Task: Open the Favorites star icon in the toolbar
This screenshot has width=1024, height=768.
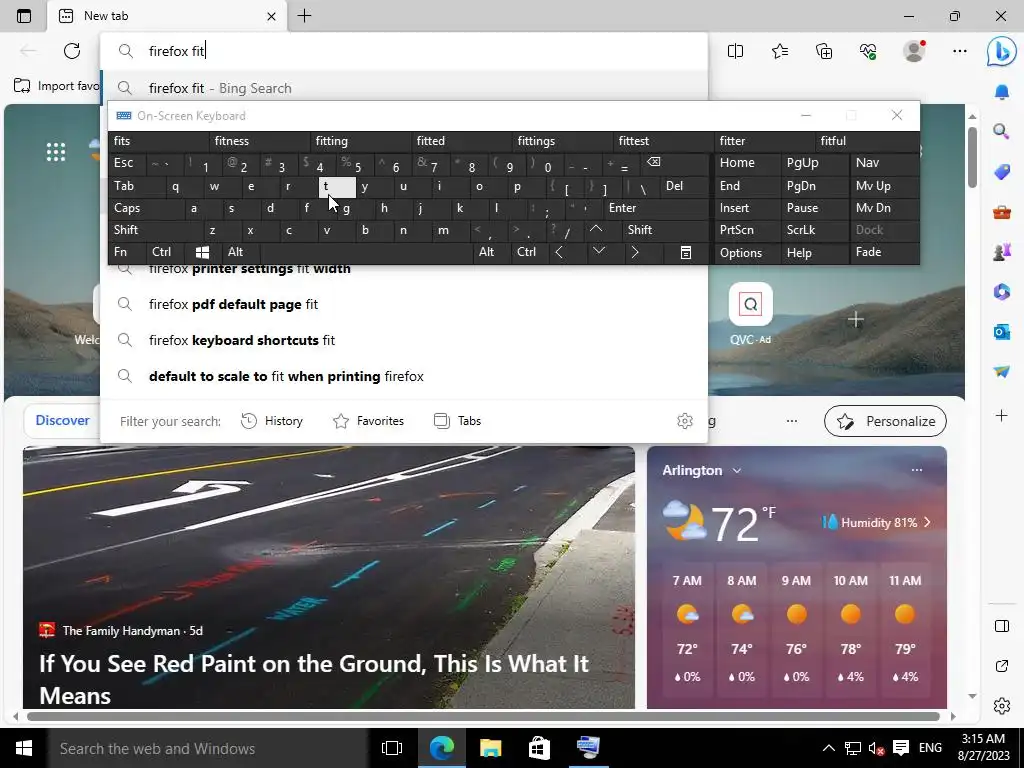Action: tap(780, 51)
